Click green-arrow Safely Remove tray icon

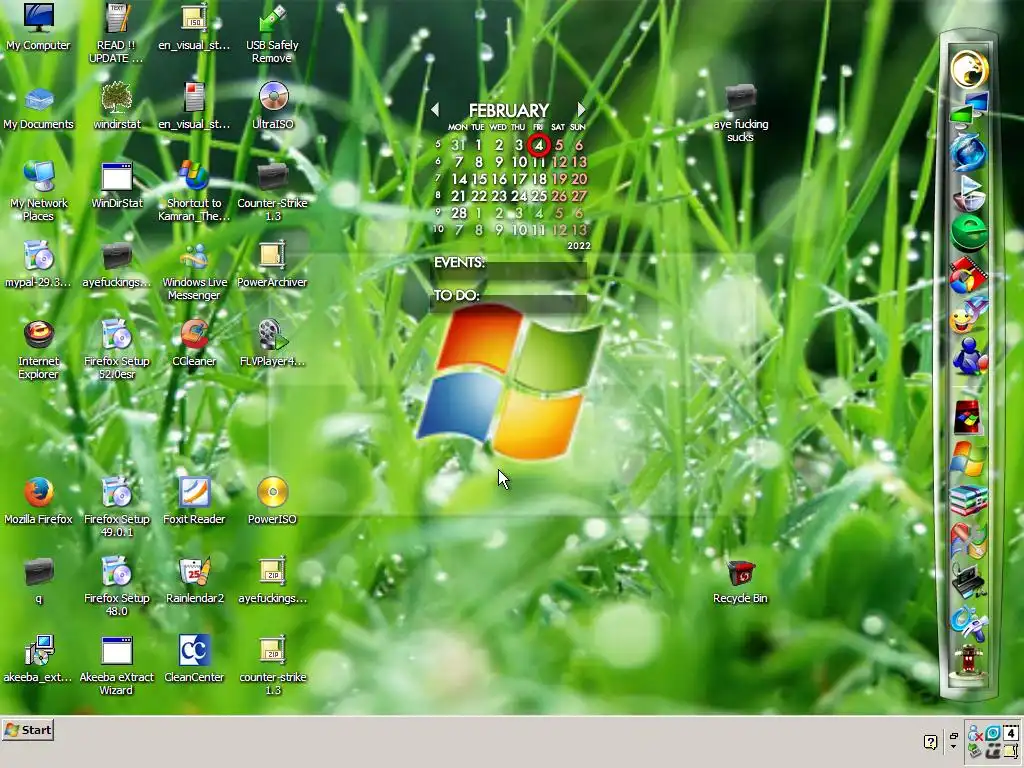coord(974,751)
